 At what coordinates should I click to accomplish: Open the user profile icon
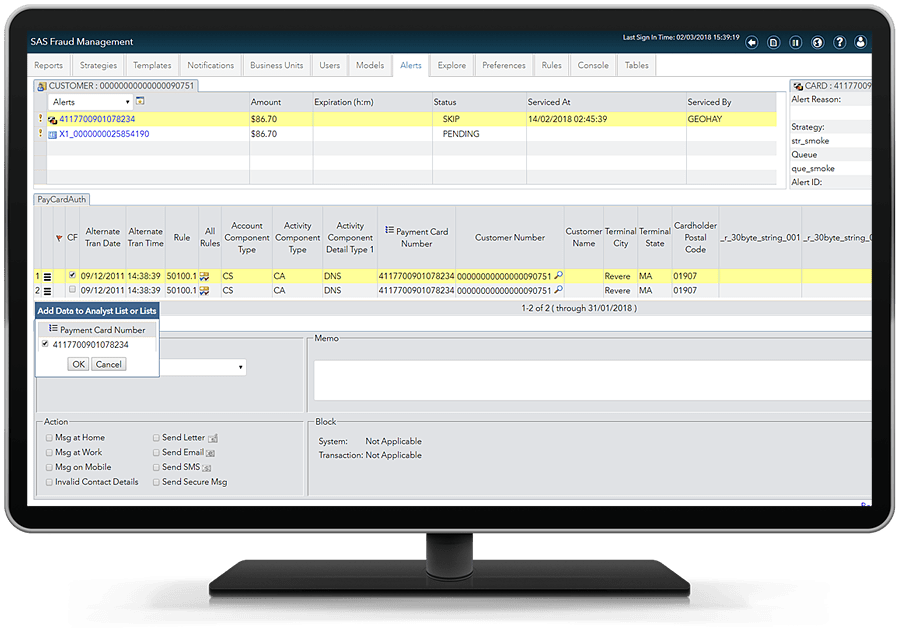pos(861,43)
